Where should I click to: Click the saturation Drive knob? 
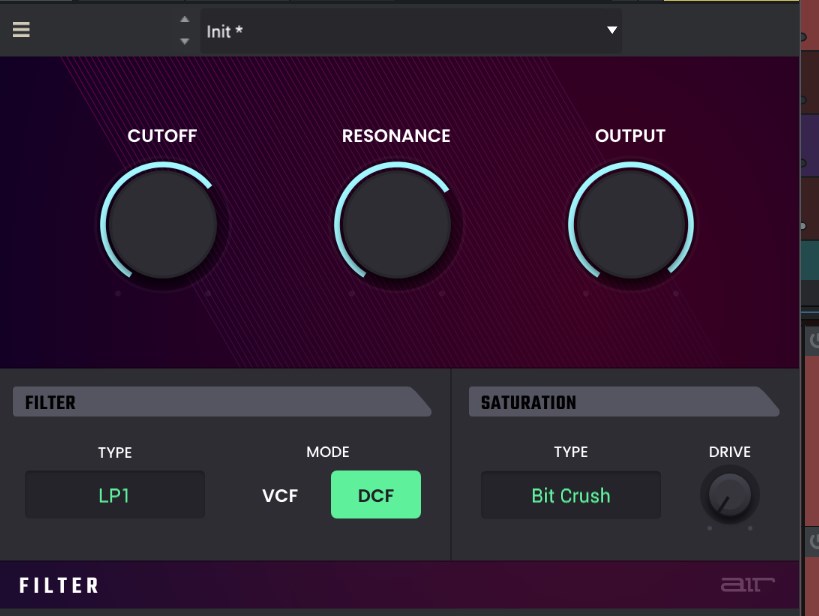[x=729, y=495]
